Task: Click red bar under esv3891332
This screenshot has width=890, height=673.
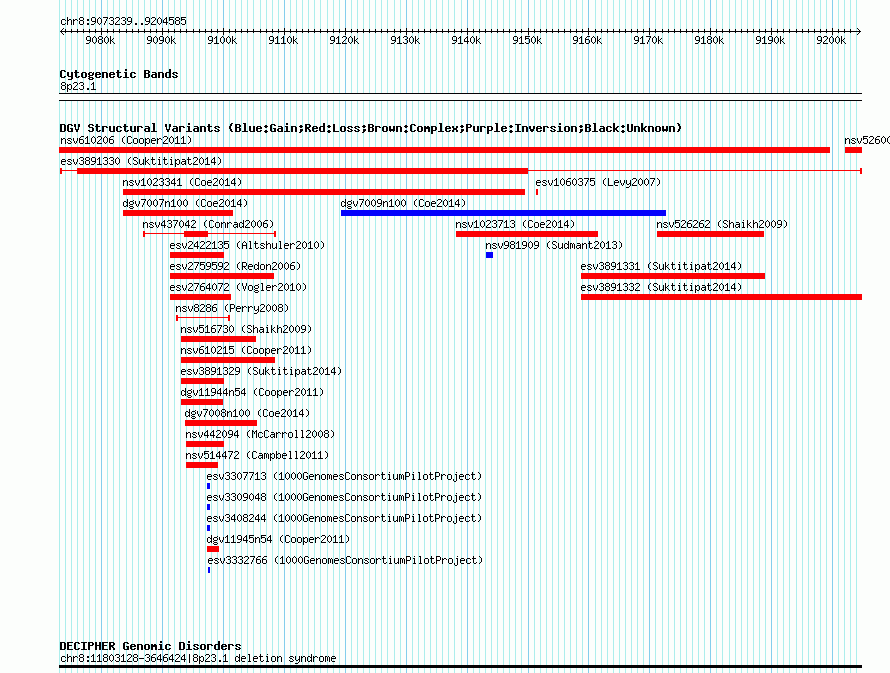Action: 721,297
